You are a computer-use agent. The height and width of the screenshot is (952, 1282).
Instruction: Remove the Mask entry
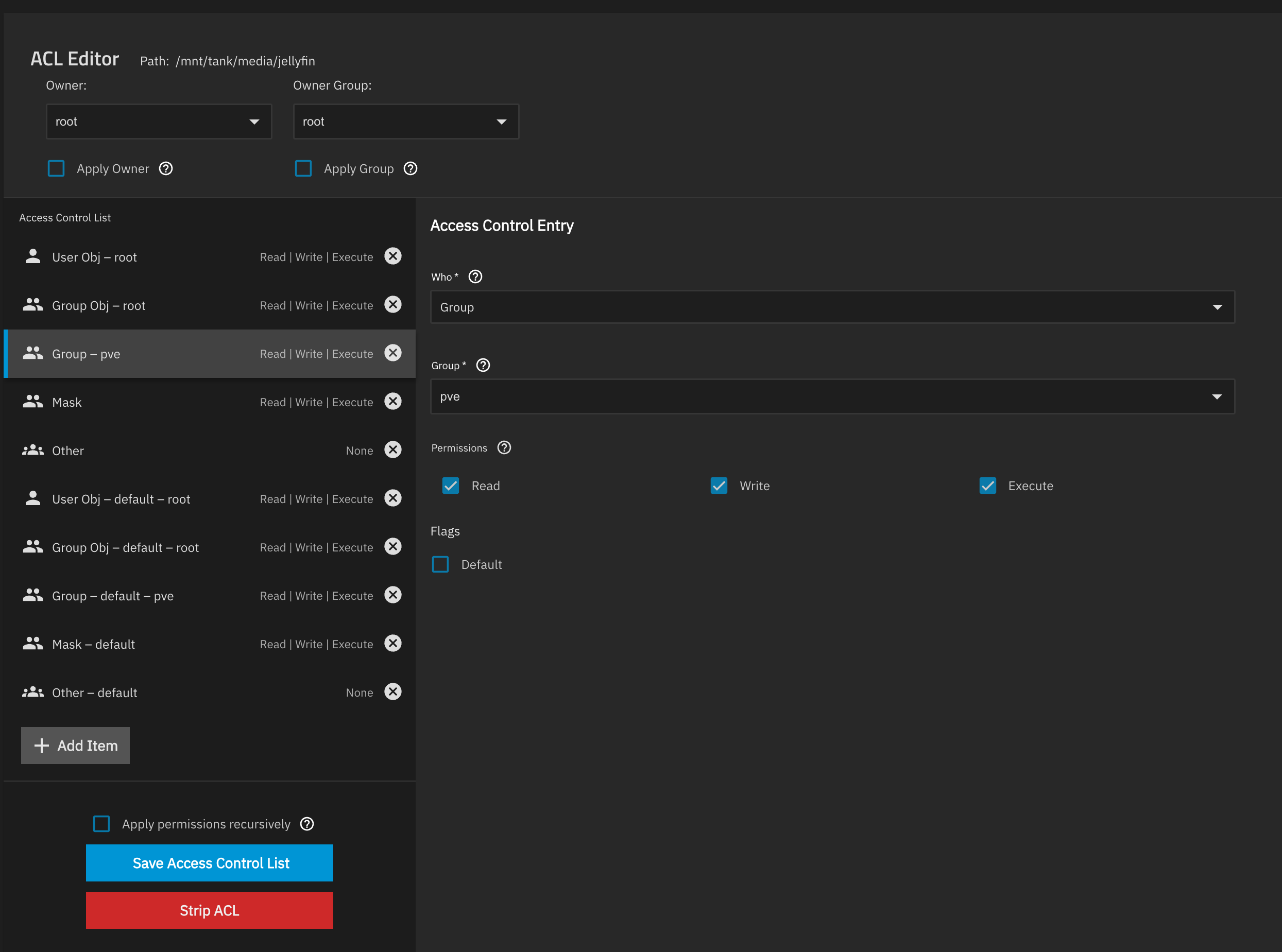[392, 401]
